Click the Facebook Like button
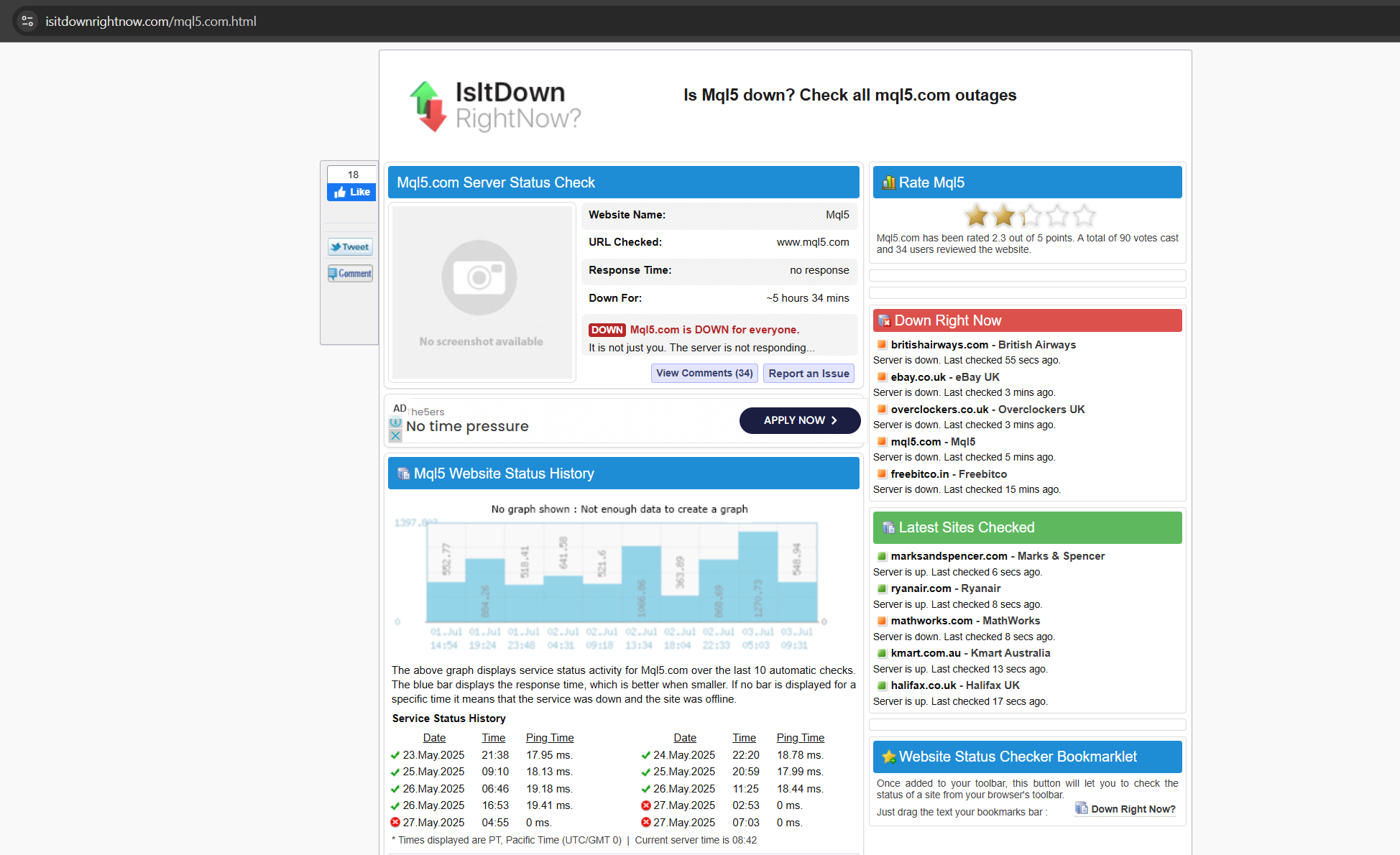The width and height of the screenshot is (1400, 855). pos(351,192)
